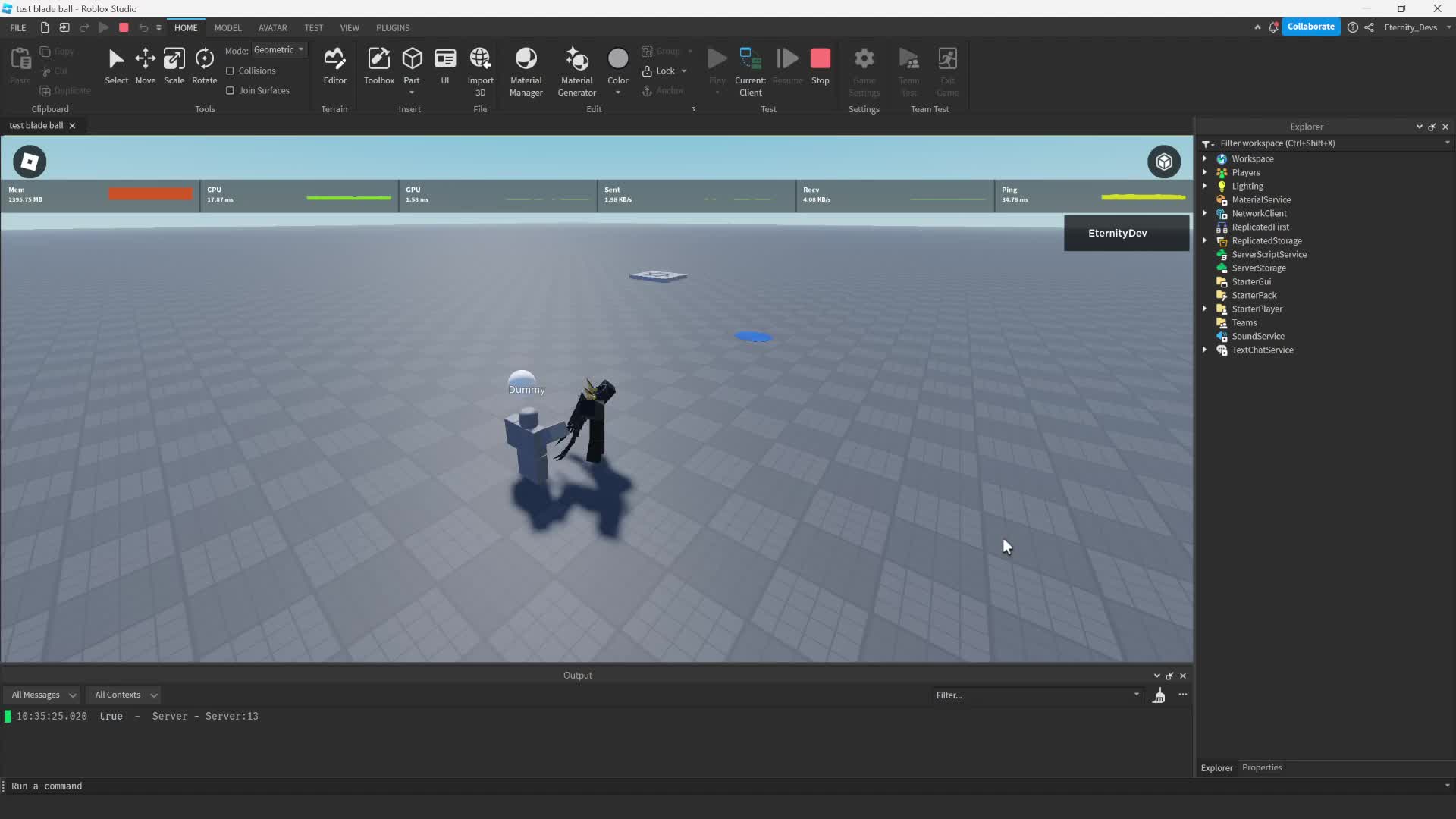Enable the Collisions checkbox
This screenshot has width=1456, height=819.
tap(230, 71)
